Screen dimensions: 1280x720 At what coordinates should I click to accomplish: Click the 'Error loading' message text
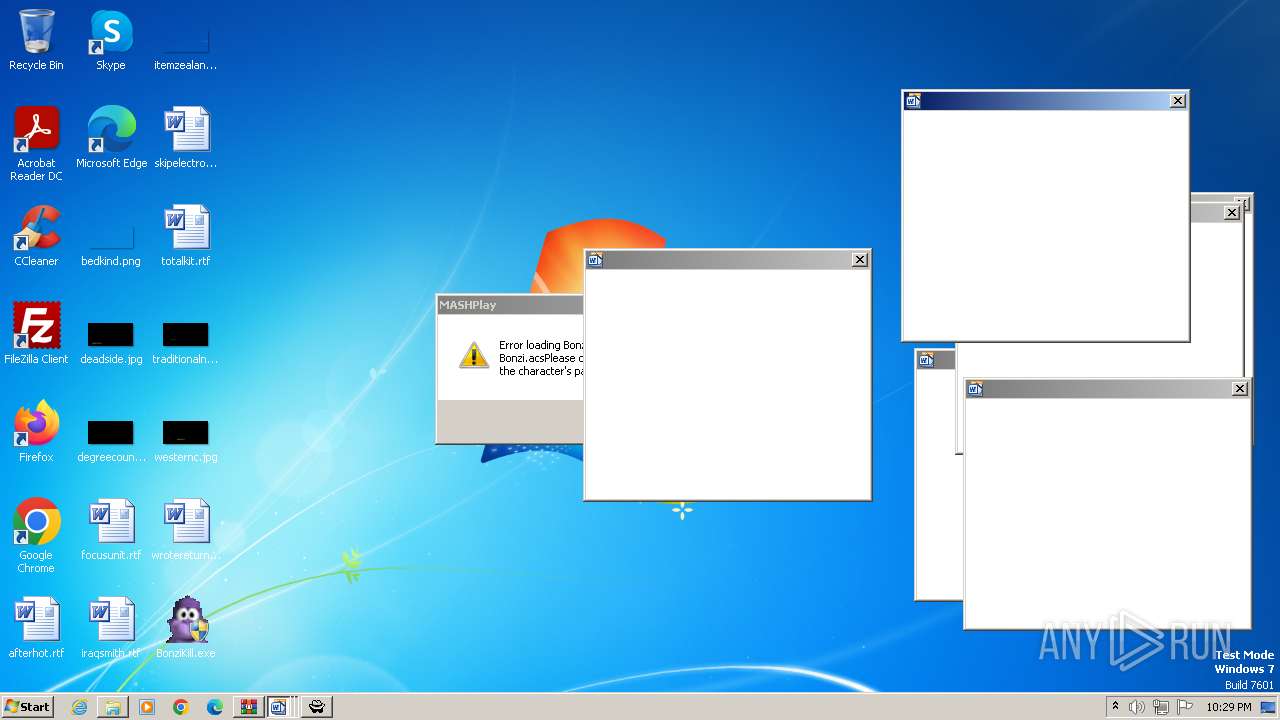point(541,358)
